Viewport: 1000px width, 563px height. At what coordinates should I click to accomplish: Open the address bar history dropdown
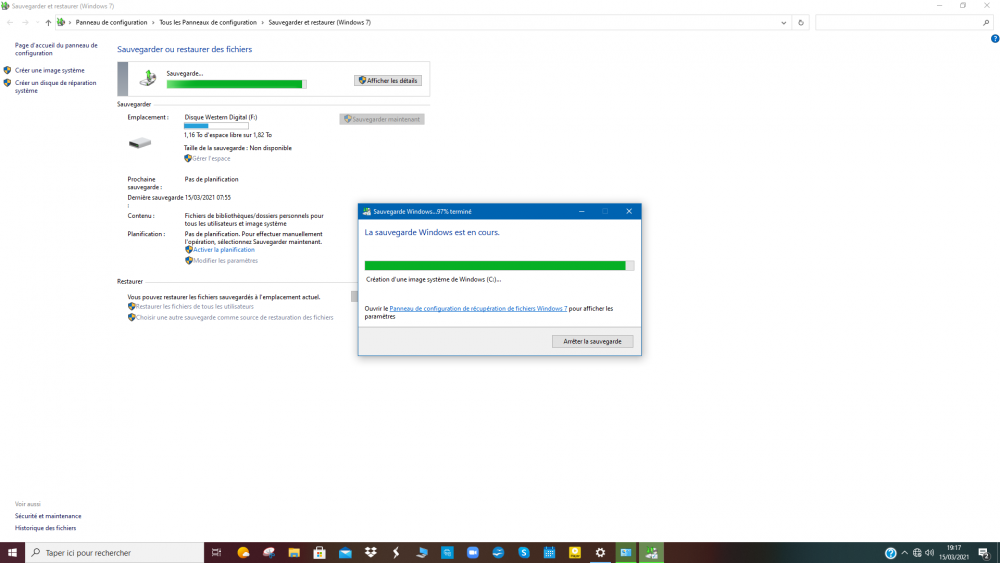(x=783, y=22)
